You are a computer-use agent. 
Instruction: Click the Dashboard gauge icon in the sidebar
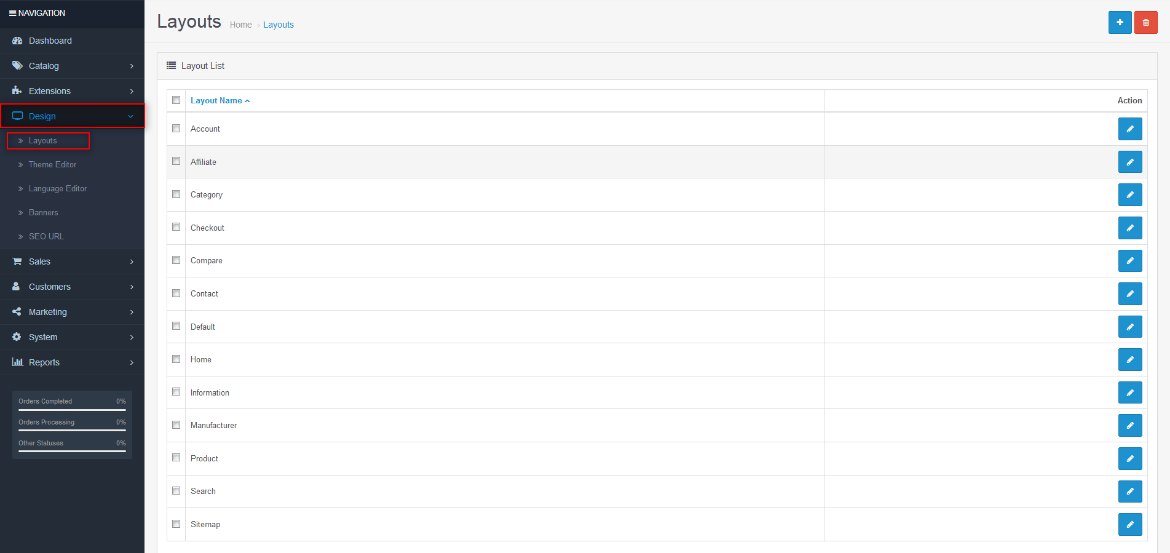17,41
